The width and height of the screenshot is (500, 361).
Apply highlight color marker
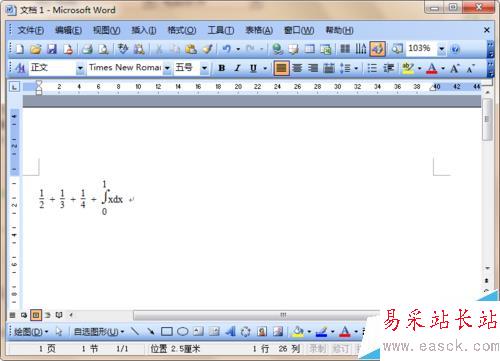click(x=408, y=68)
